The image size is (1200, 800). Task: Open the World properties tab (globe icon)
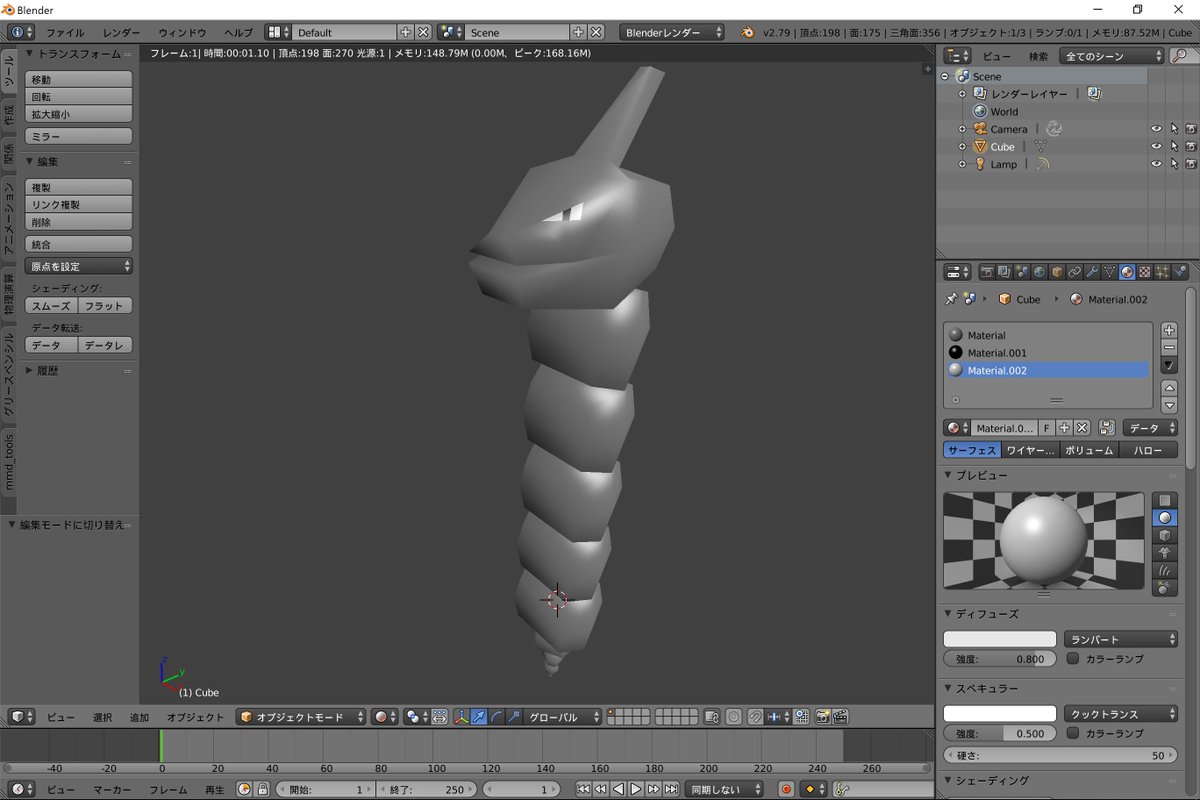point(1039,272)
